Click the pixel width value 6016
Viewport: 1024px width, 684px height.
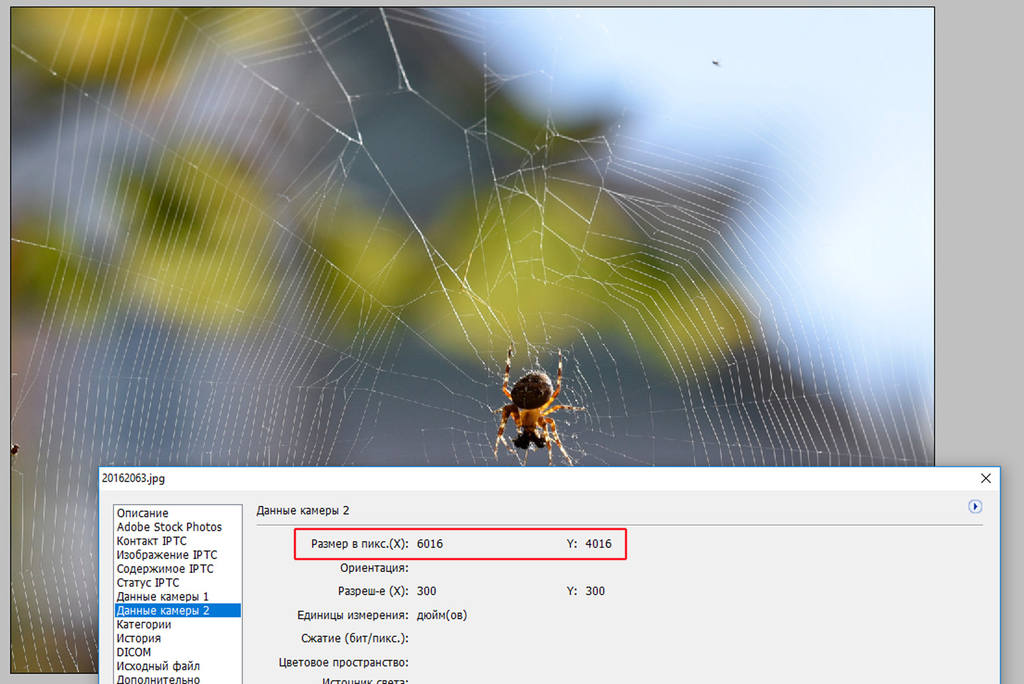click(x=430, y=544)
